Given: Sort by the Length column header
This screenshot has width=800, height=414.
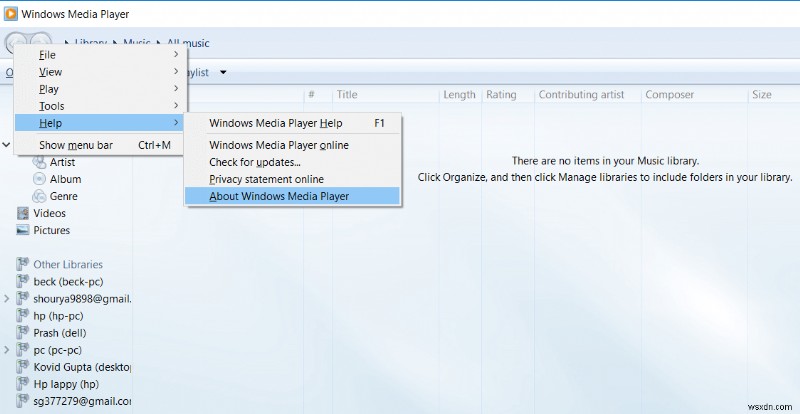Looking at the screenshot, I should (x=459, y=94).
